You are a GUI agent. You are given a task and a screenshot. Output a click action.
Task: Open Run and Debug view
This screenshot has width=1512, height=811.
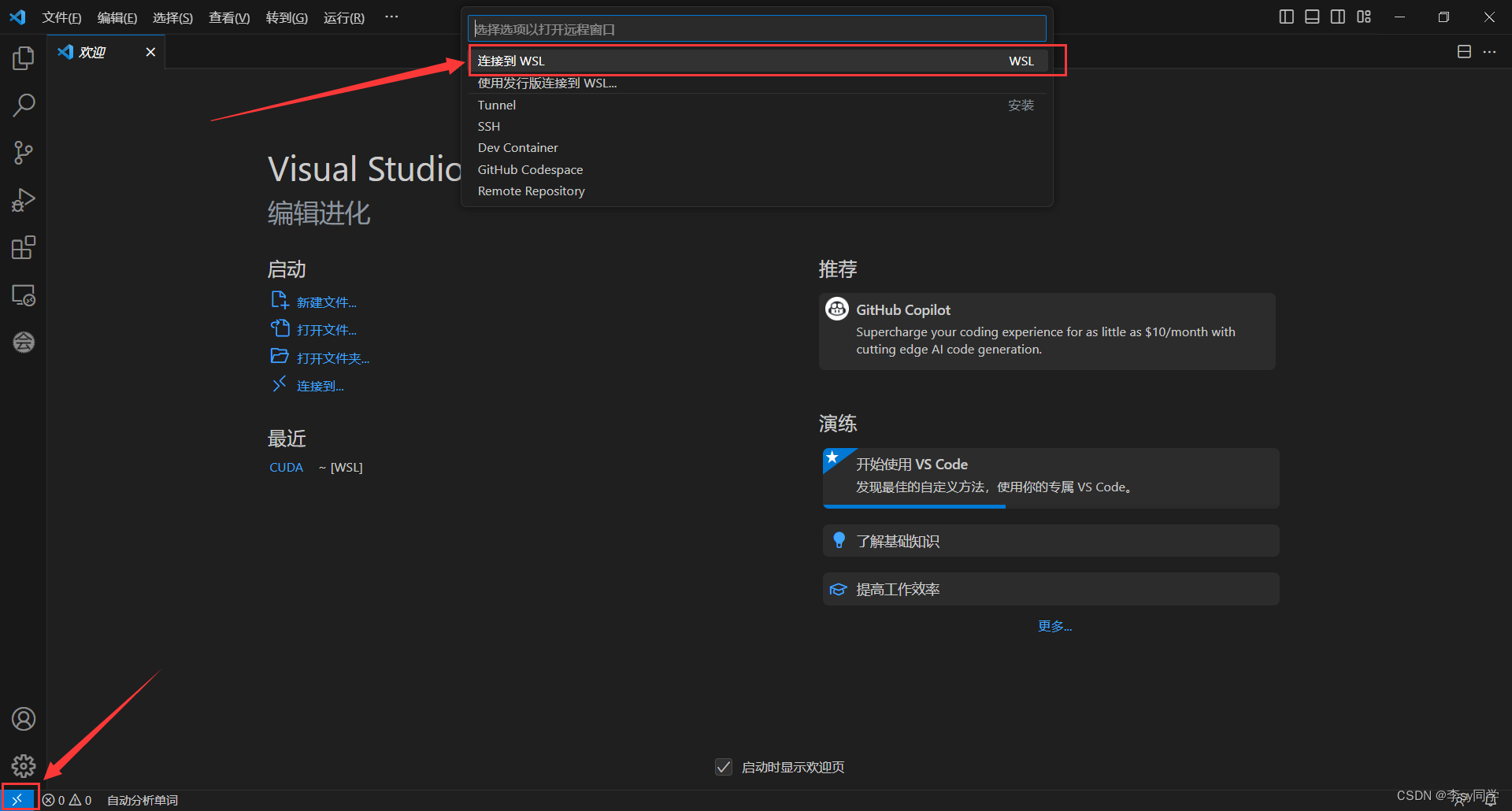24,200
